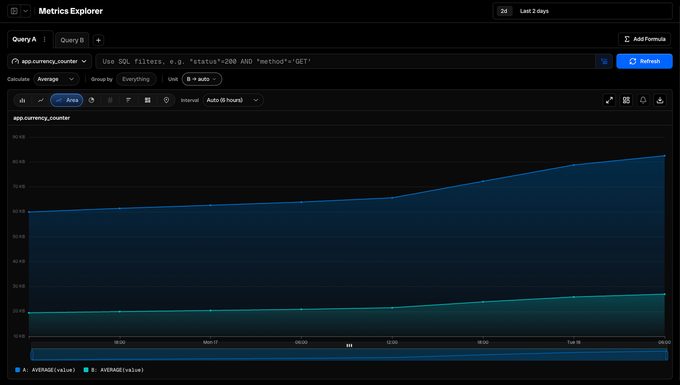
Task: Add a new query with the plus button
Action: pos(98,40)
